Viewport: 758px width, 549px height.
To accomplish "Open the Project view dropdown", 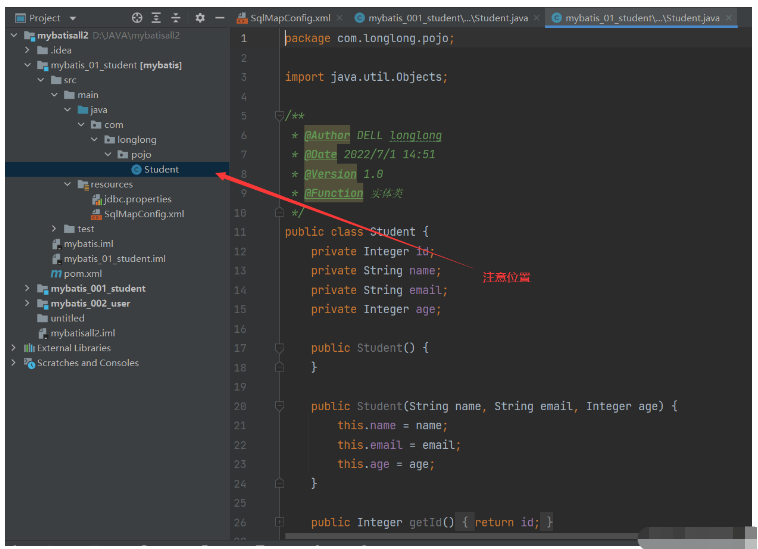I will (73, 18).
